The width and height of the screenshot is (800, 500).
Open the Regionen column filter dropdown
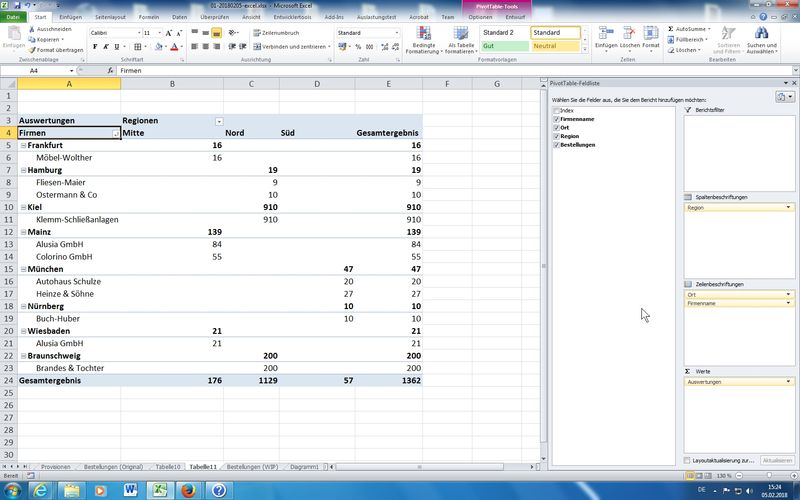coord(220,121)
